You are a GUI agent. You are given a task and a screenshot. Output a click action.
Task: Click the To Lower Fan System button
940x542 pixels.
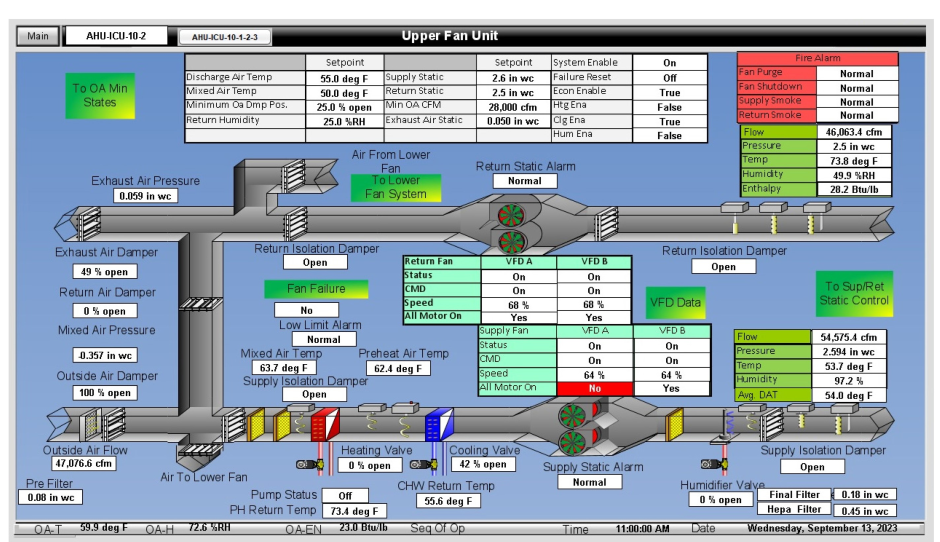388,188
